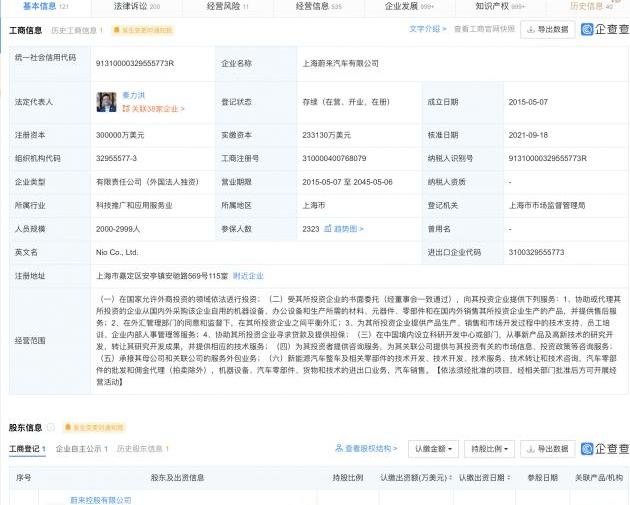Viewport: 630px width, 505px height.
Task: Open the 基本信息 tab
Action: (45, 6)
